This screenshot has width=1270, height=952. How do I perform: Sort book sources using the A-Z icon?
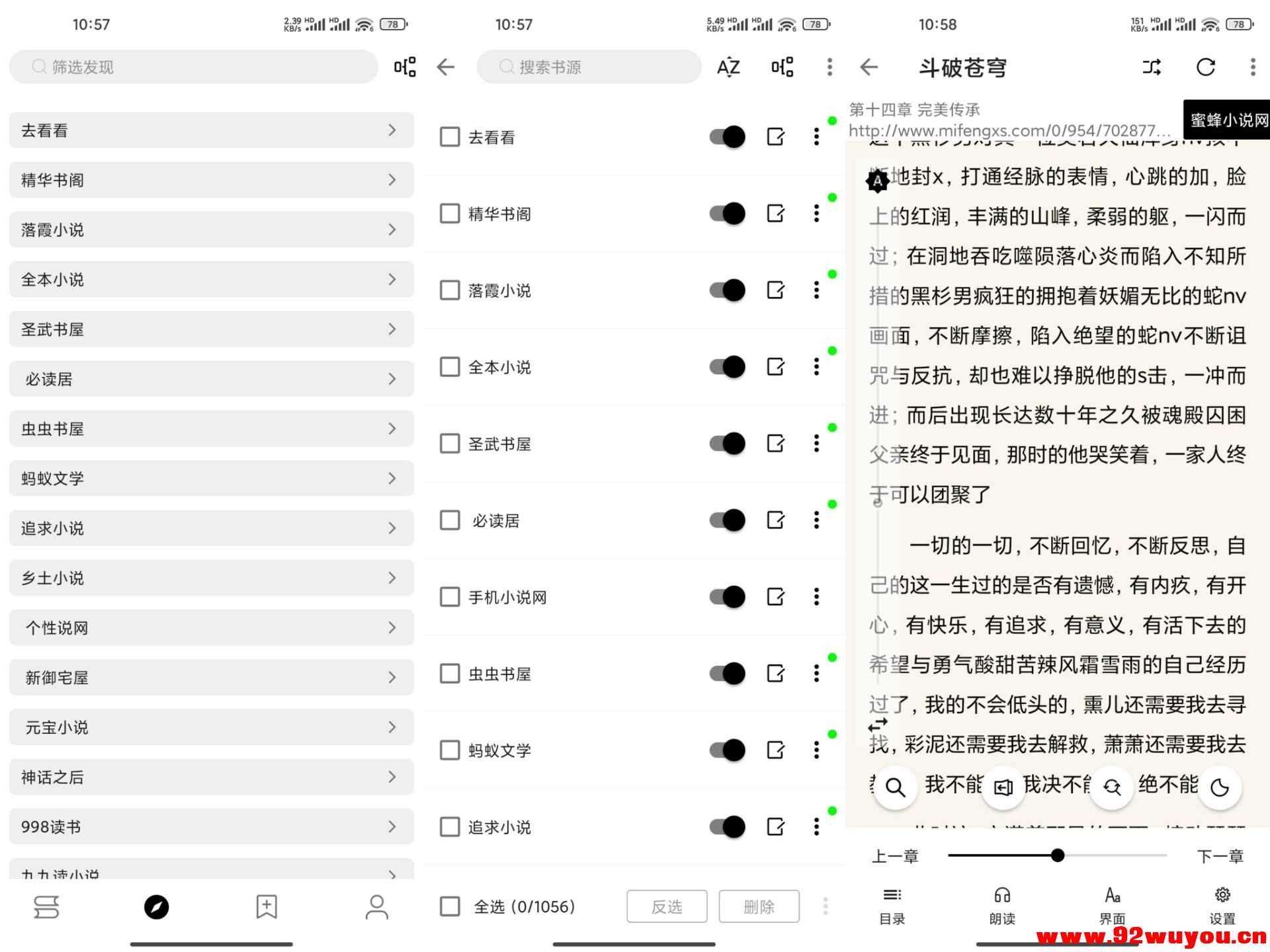[726, 67]
